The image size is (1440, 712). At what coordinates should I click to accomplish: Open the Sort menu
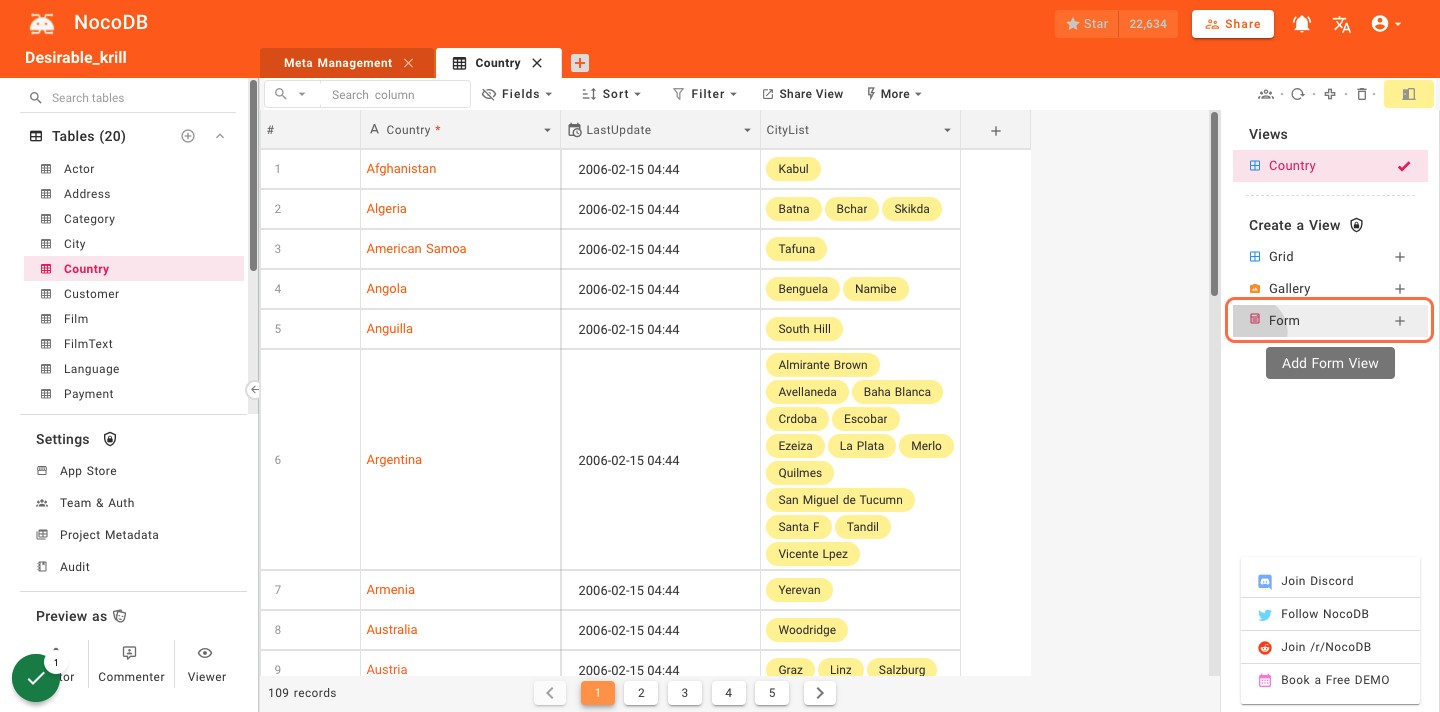[x=611, y=94]
